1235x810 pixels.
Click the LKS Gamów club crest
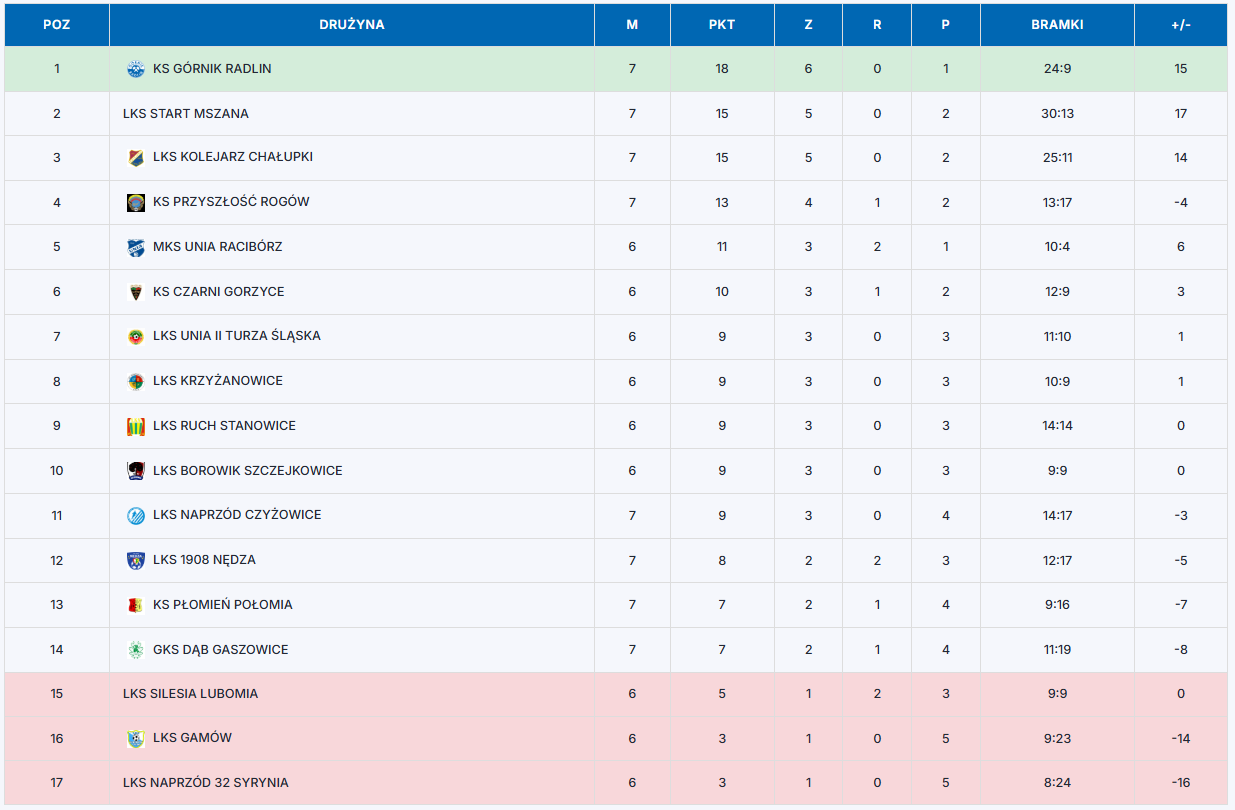pyautogui.click(x=136, y=739)
